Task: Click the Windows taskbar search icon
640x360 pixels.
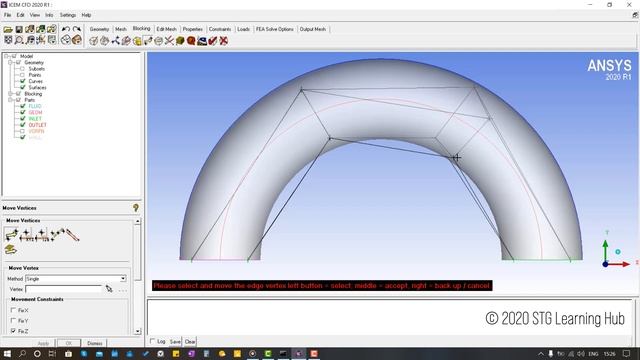Action: click(22, 353)
